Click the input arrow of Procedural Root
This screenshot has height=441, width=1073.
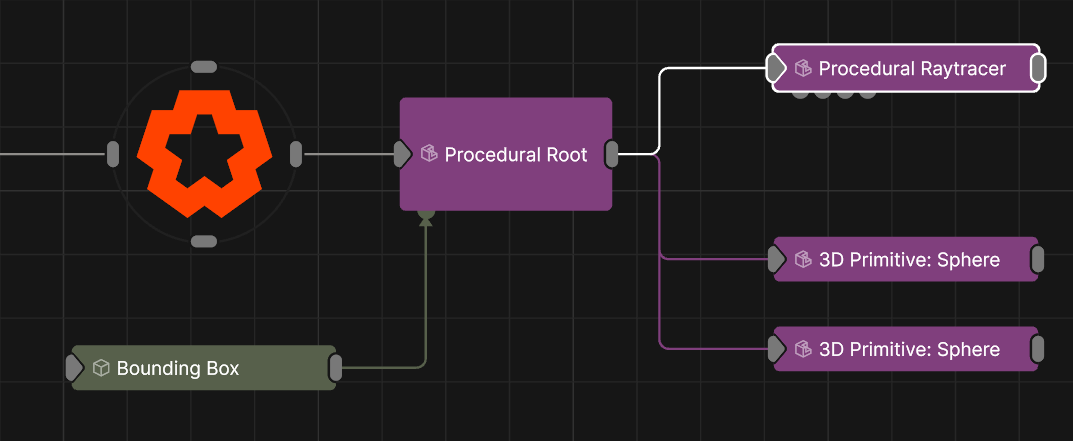402,154
